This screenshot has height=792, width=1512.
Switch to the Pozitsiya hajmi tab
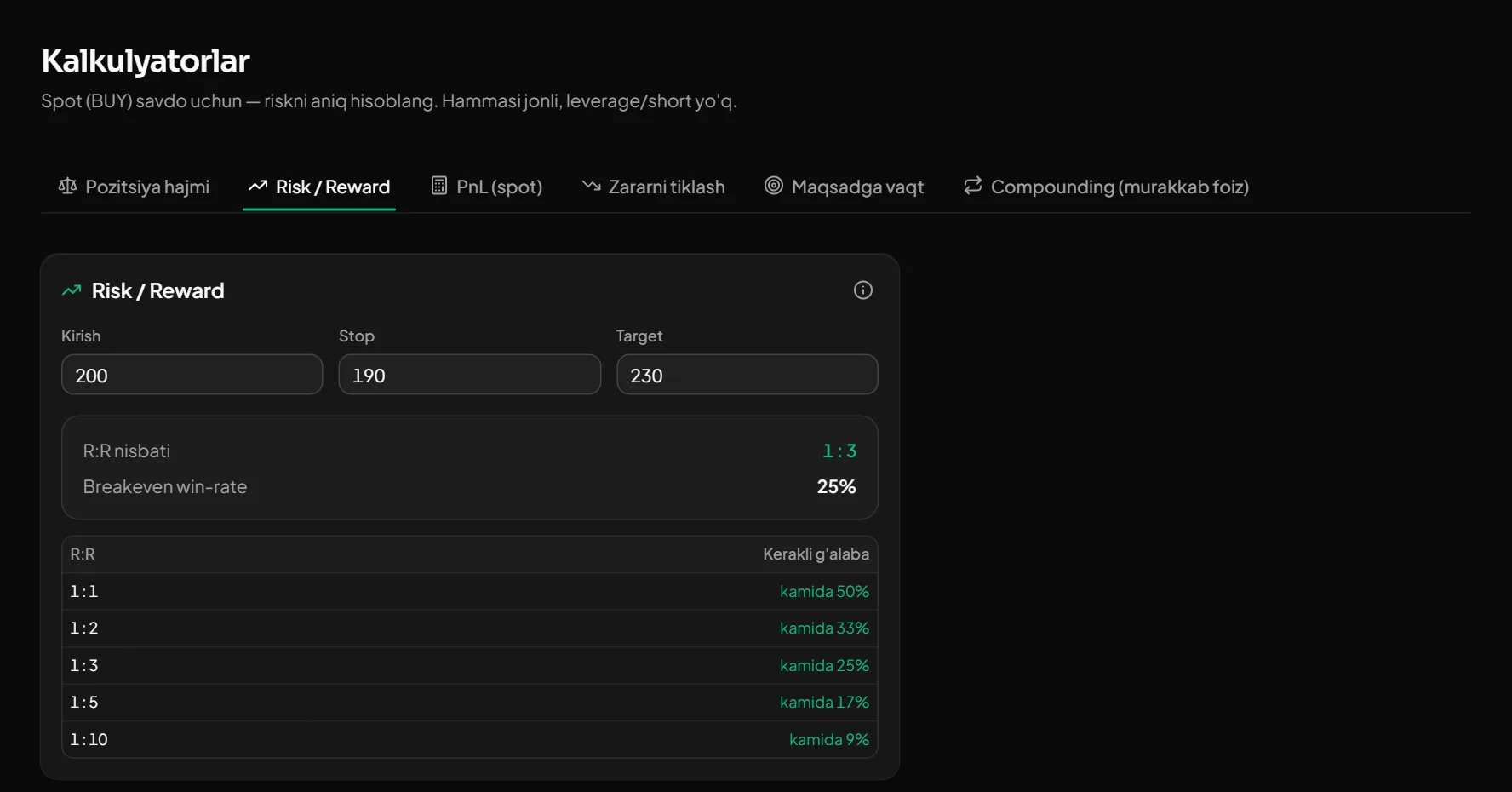pos(134,187)
